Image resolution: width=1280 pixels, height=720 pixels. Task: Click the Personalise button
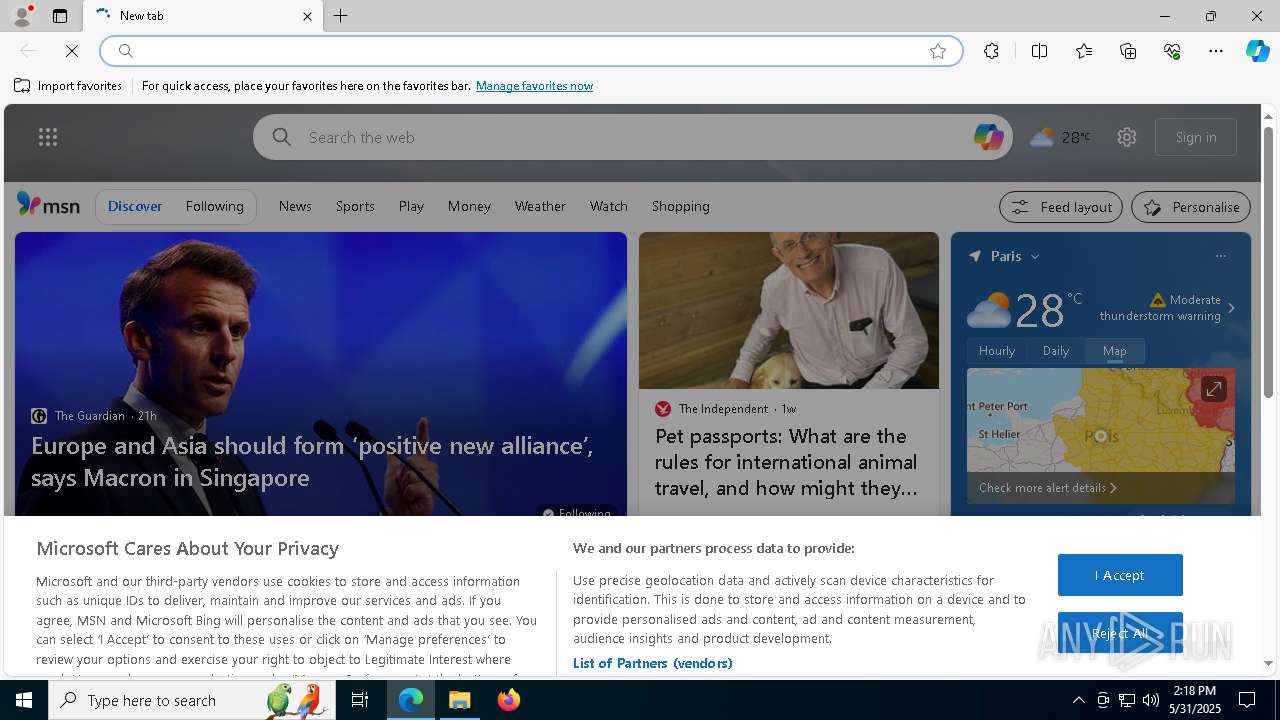pyautogui.click(x=1191, y=207)
